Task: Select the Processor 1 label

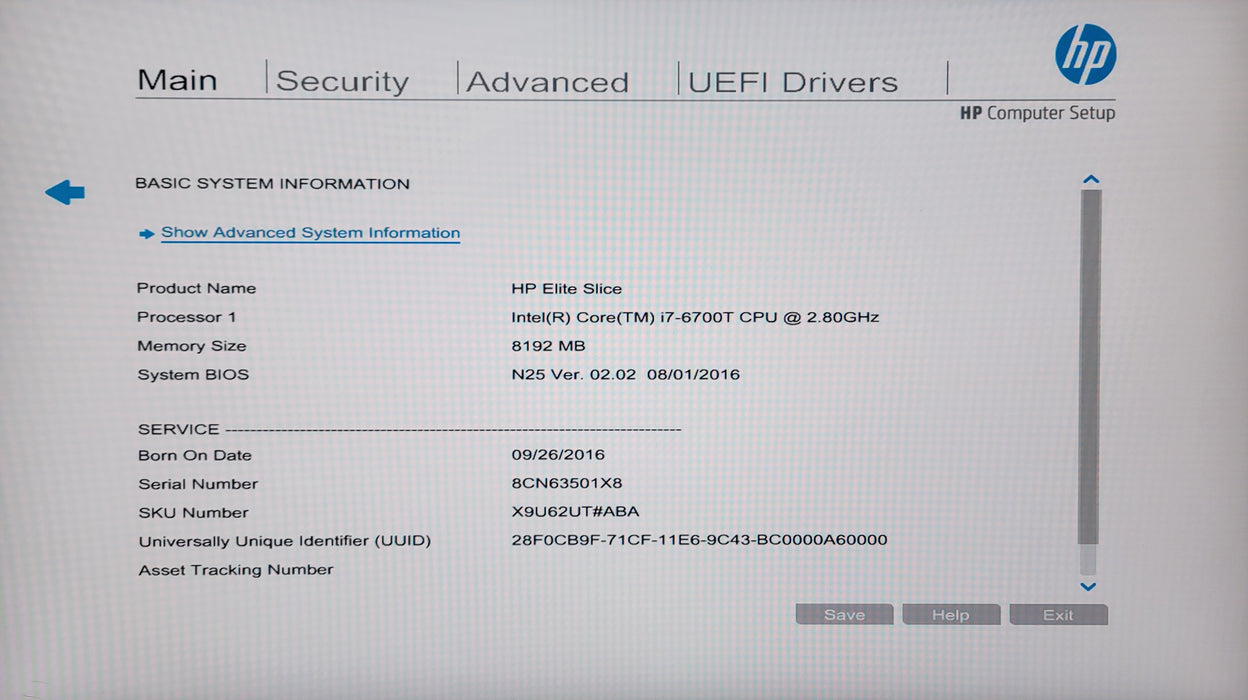Action: (x=186, y=317)
